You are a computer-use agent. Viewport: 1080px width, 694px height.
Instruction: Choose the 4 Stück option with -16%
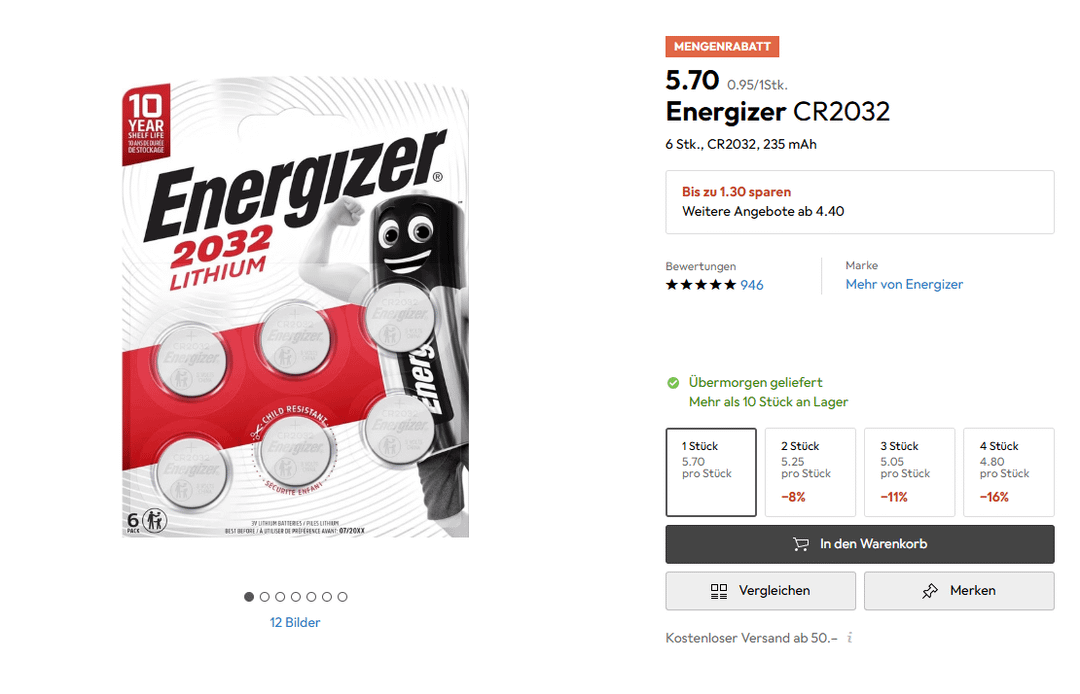click(x=1008, y=472)
